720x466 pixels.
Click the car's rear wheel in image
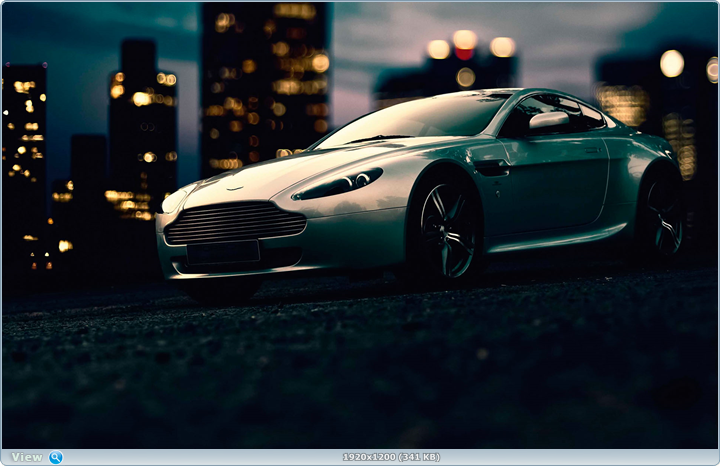(x=662, y=216)
